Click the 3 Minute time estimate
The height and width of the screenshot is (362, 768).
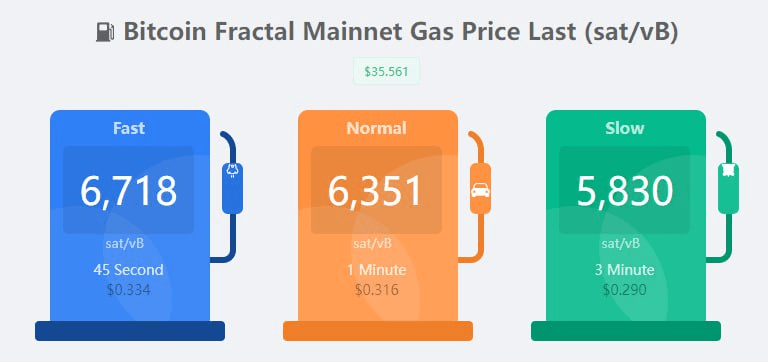tap(624, 270)
